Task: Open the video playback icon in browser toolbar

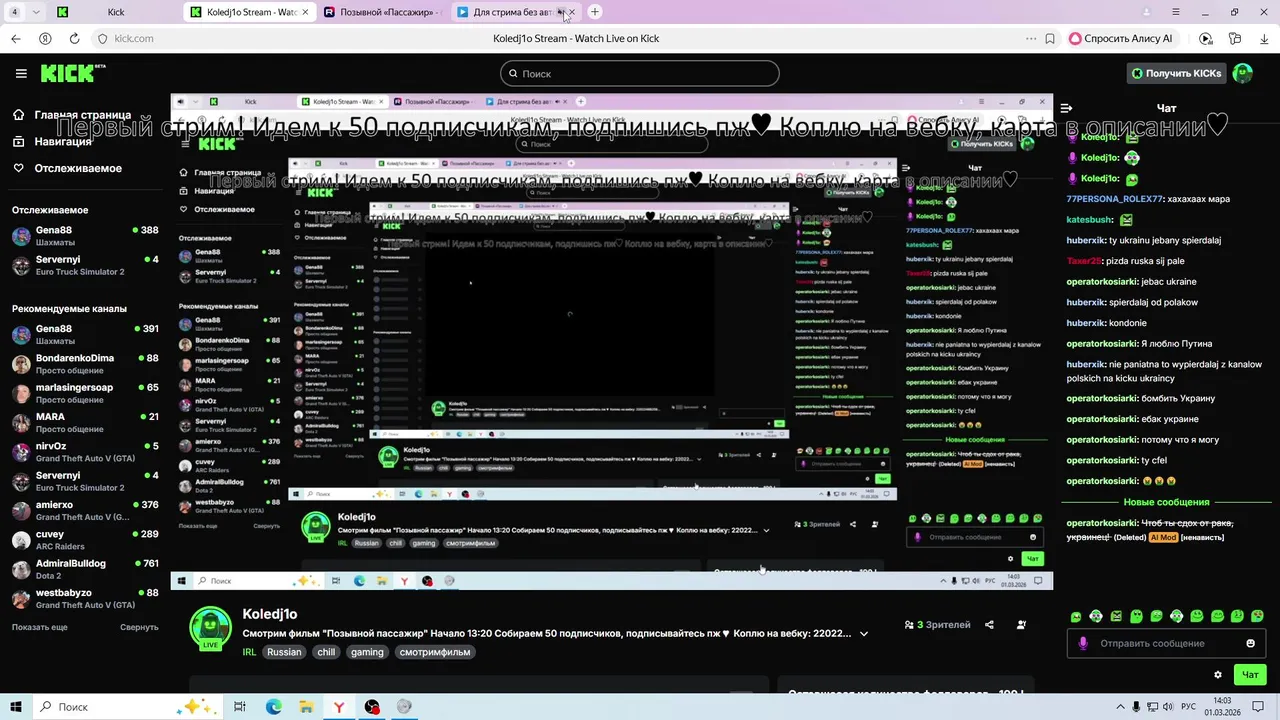Action: (x=1206, y=38)
